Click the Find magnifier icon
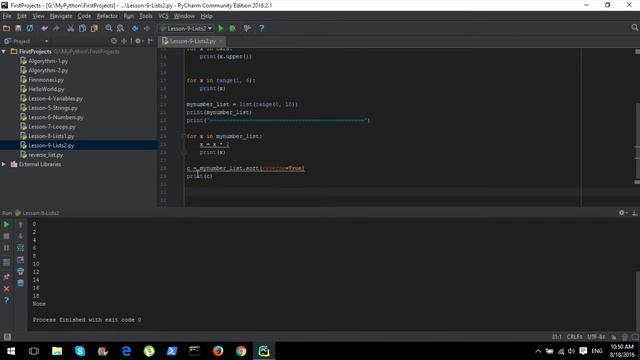640x360 pixels. coord(109,28)
